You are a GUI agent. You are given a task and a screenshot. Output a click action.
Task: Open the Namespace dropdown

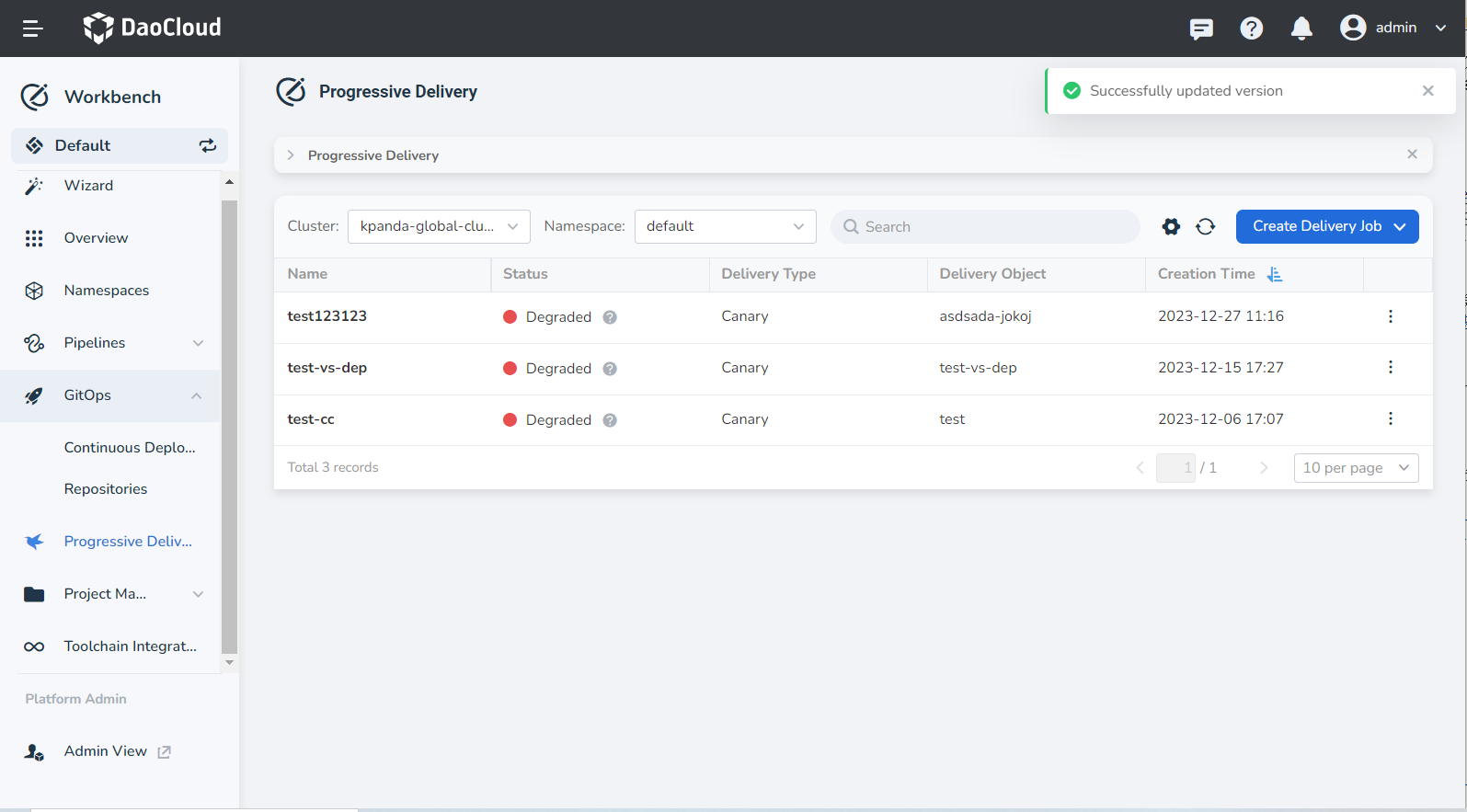tap(725, 226)
